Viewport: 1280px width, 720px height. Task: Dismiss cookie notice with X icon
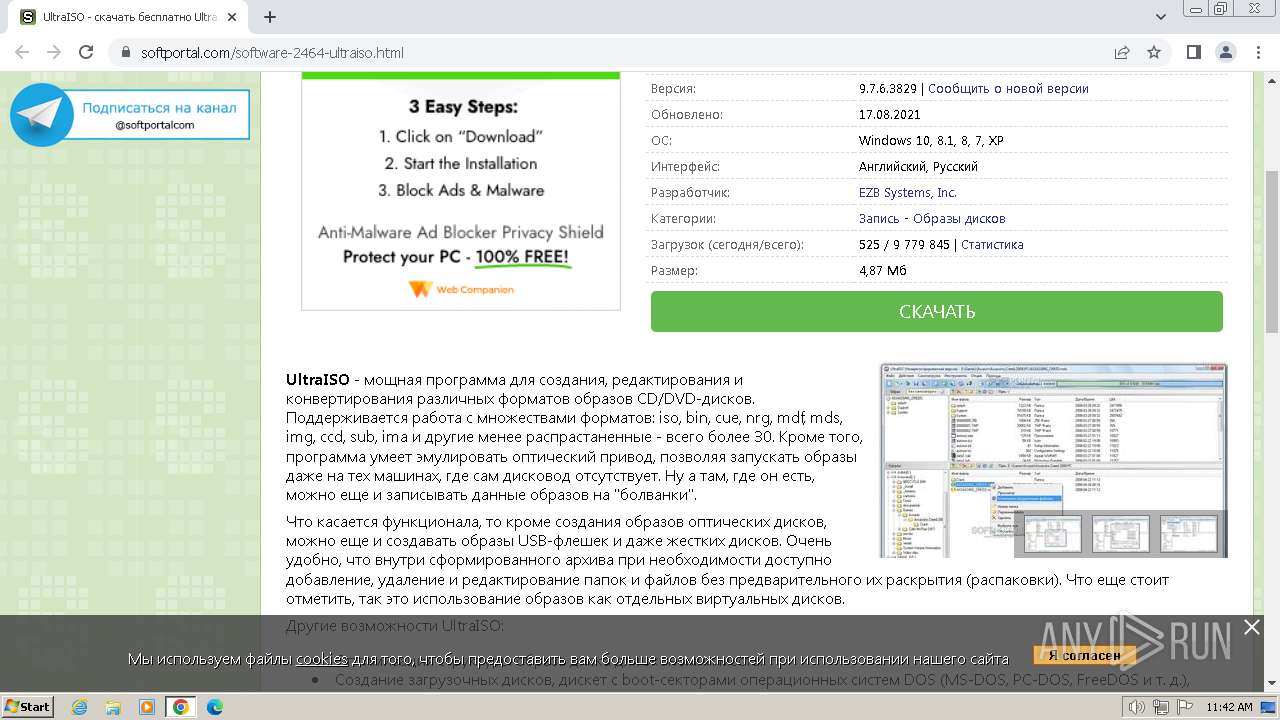tap(1251, 627)
